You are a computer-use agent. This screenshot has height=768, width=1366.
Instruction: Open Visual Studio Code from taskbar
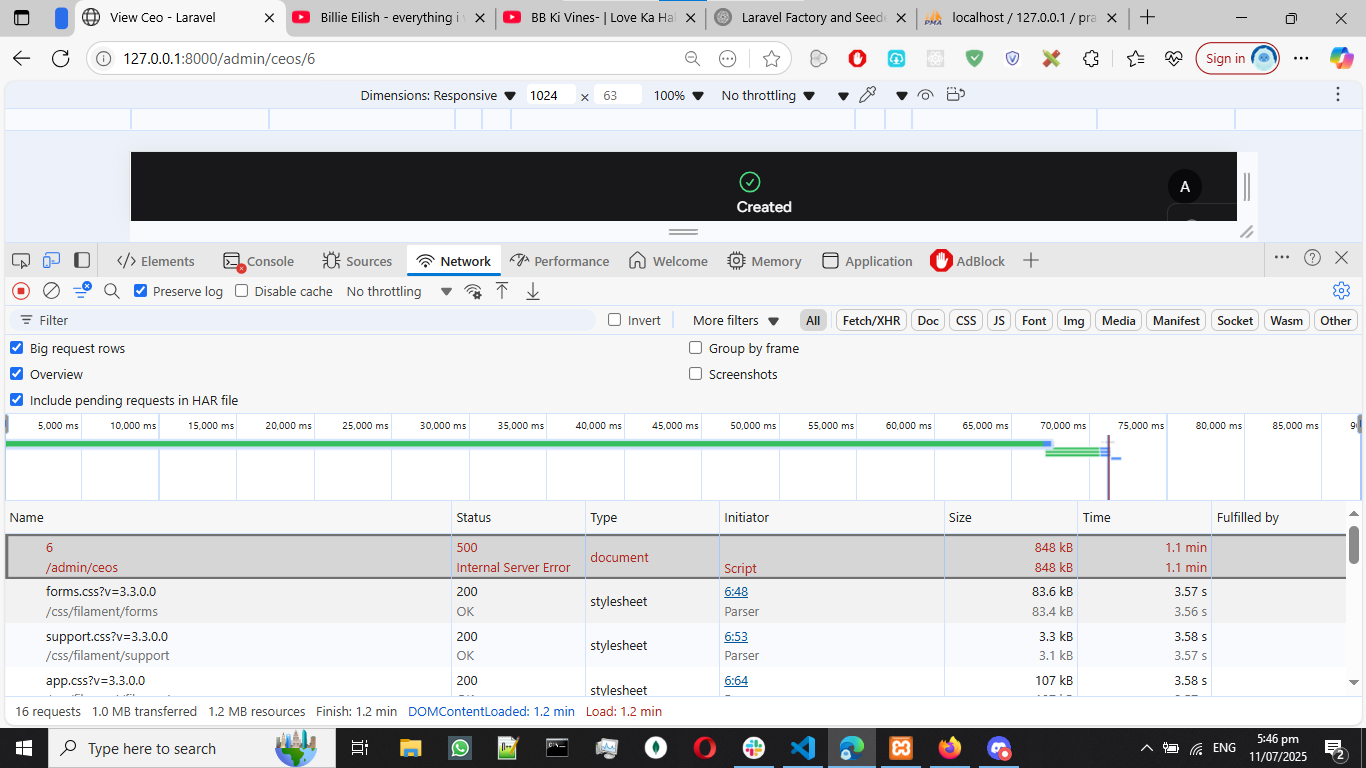pyautogui.click(x=802, y=748)
